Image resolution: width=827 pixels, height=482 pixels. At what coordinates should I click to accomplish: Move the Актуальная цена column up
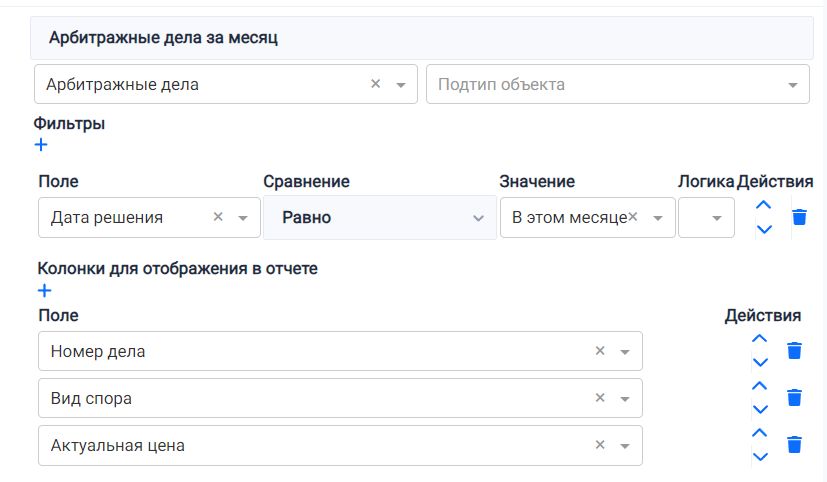[x=759, y=433]
